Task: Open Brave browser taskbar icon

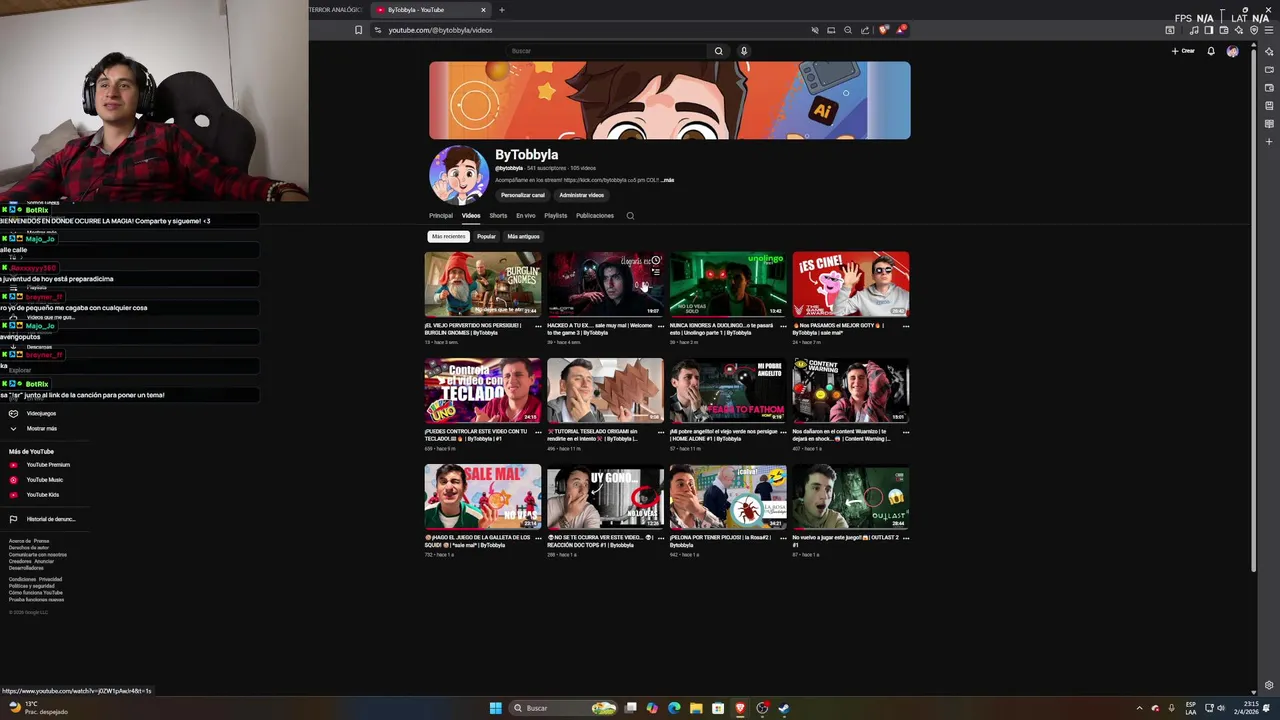Action: (740, 708)
